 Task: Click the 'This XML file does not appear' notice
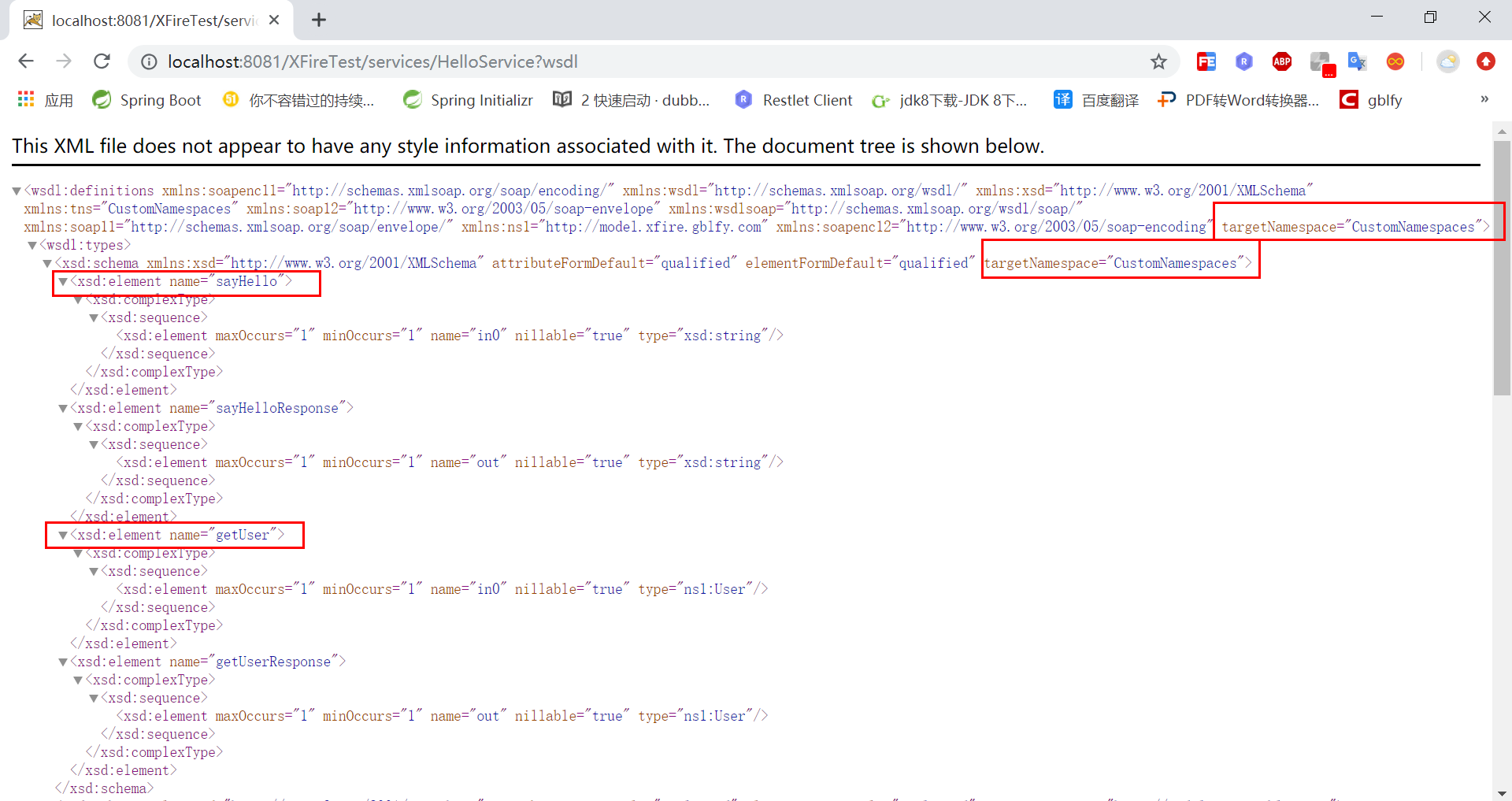click(x=528, y=146)
